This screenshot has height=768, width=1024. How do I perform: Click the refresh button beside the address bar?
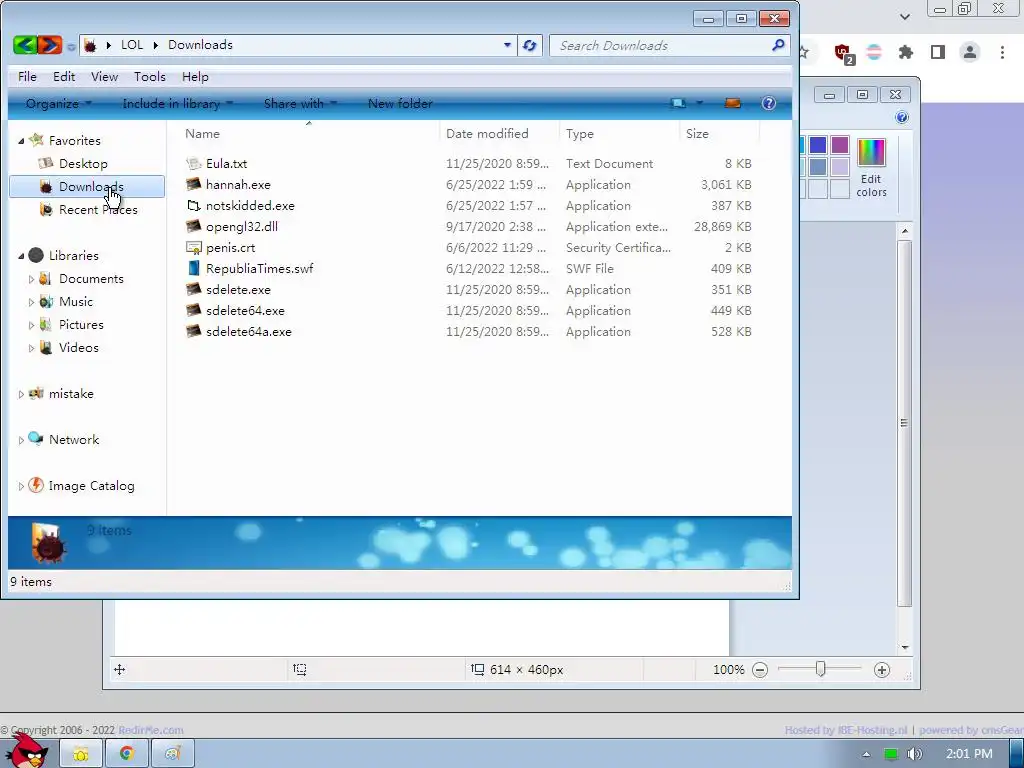pyautogui.click(x=530, y=45)
